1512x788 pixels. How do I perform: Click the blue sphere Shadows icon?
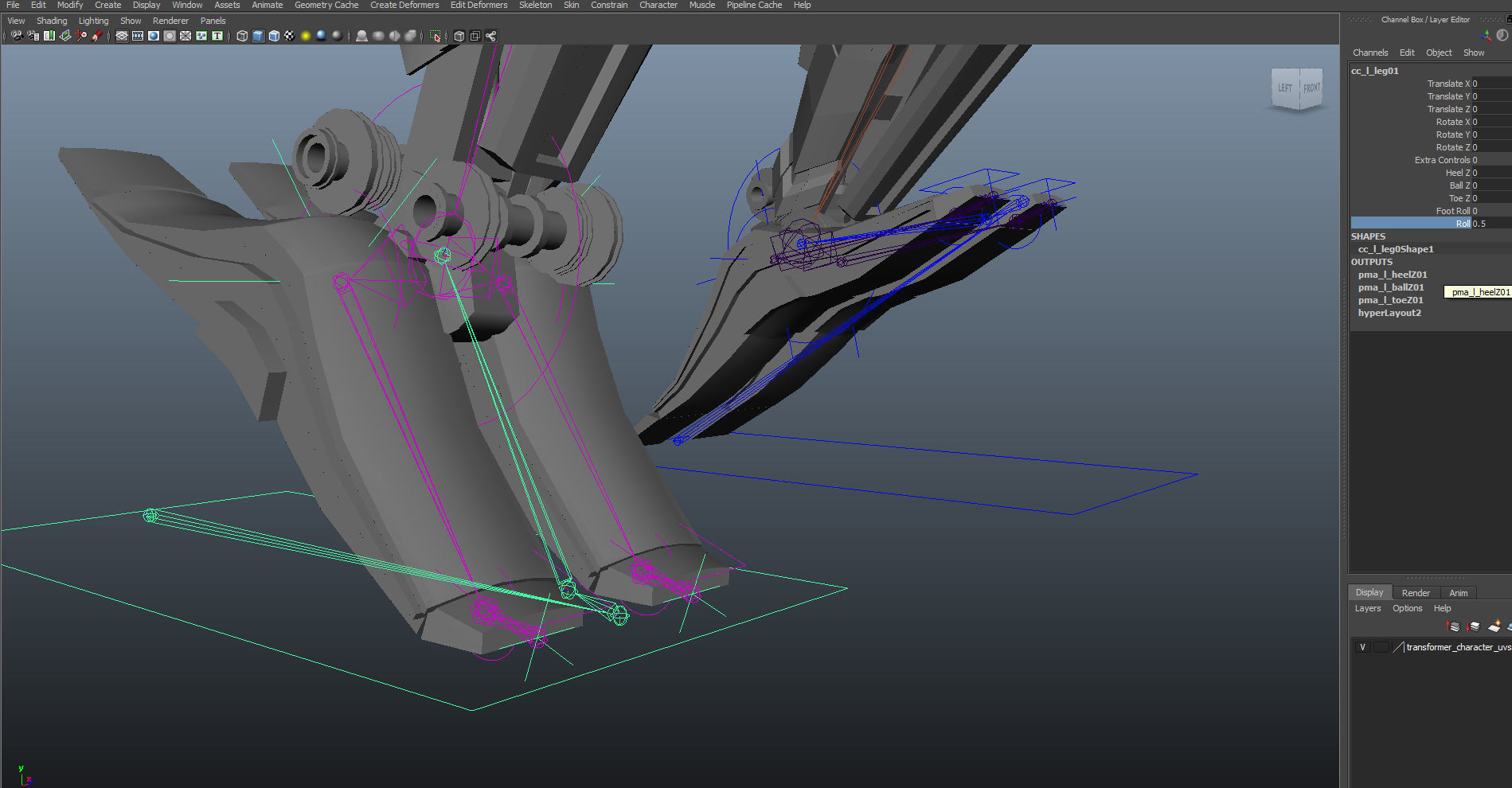[322, 36]
